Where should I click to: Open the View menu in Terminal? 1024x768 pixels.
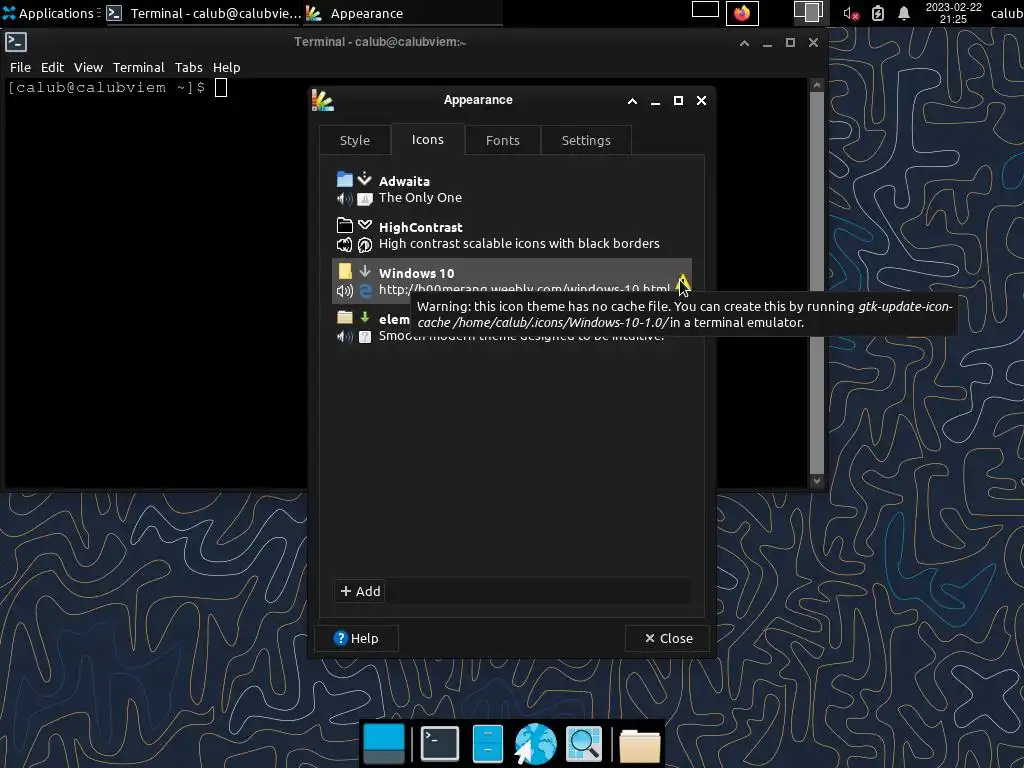(x=88, y=67)
